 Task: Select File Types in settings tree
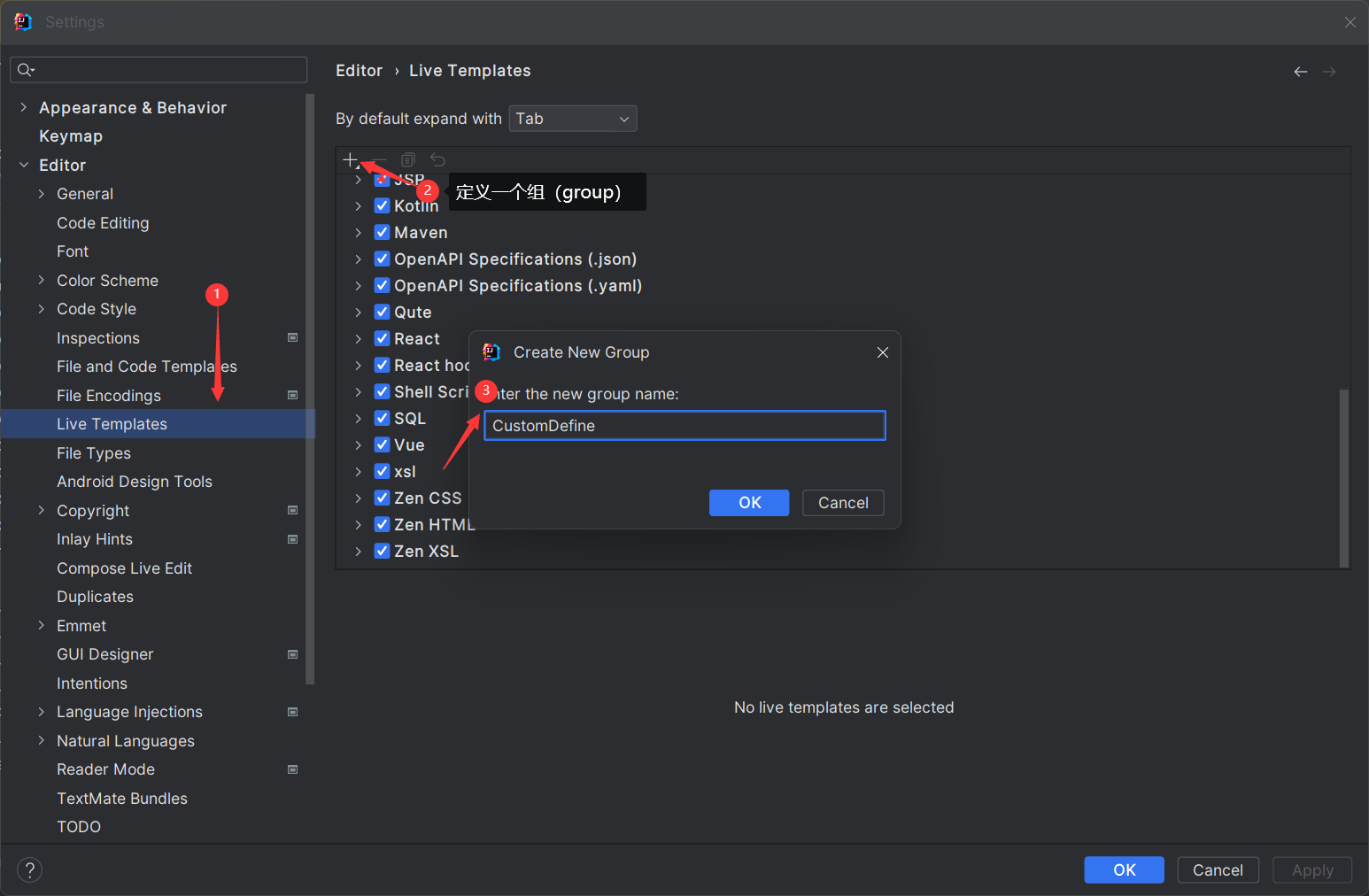94,453
